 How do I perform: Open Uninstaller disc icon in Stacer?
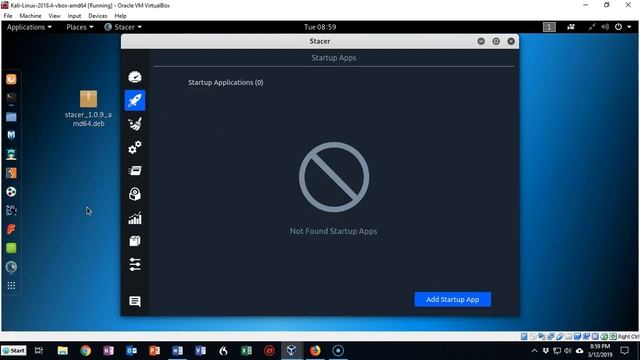135,194
